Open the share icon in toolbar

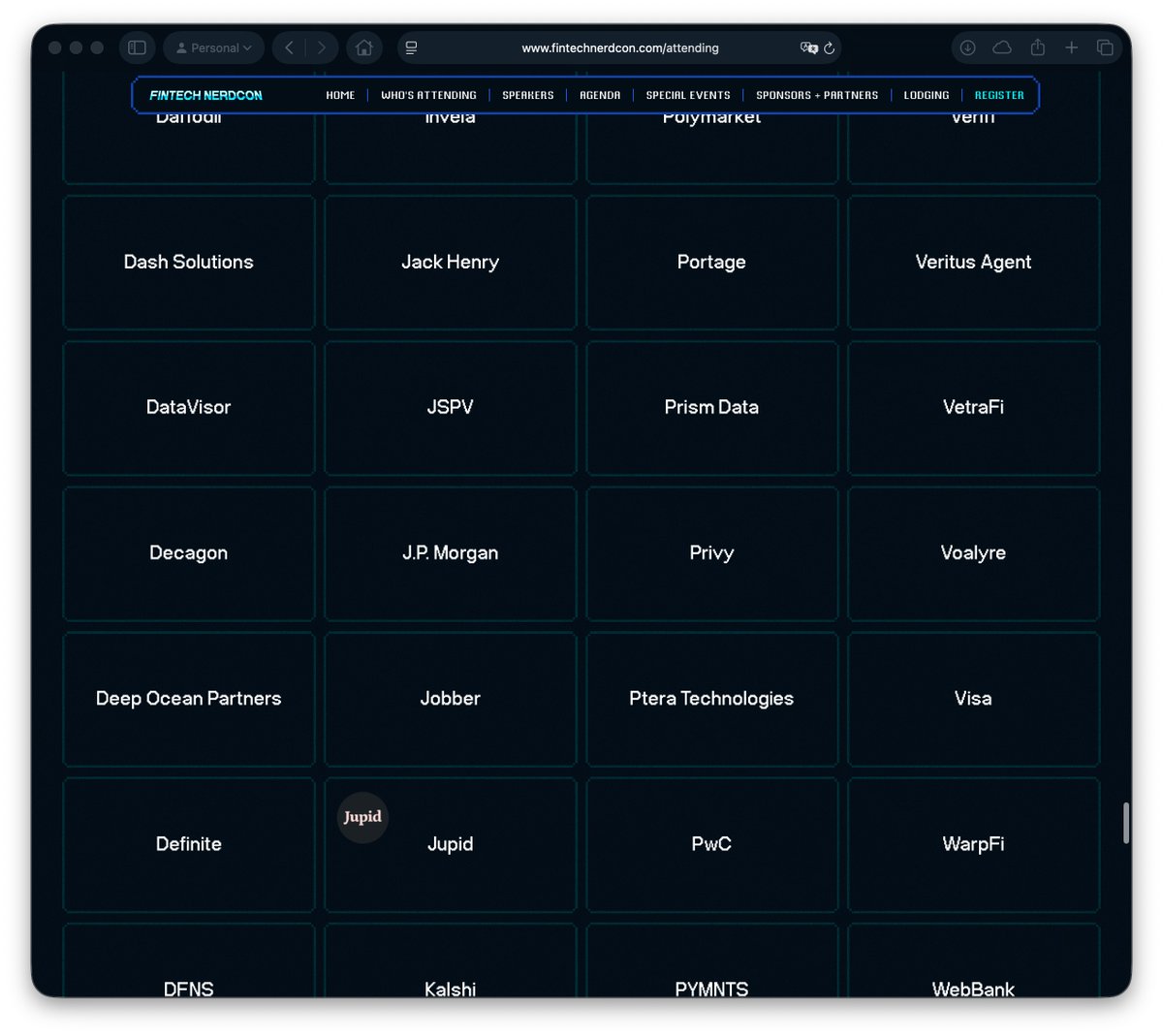tap(1037, 47)
